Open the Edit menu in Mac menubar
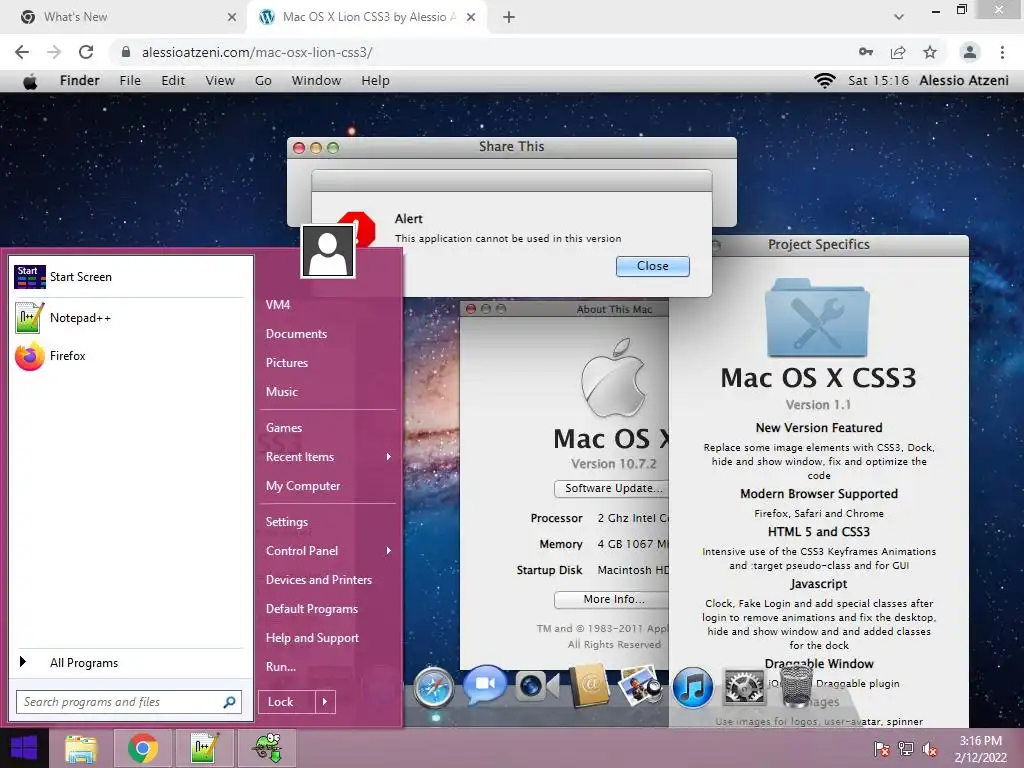 (x=173, y=80)
